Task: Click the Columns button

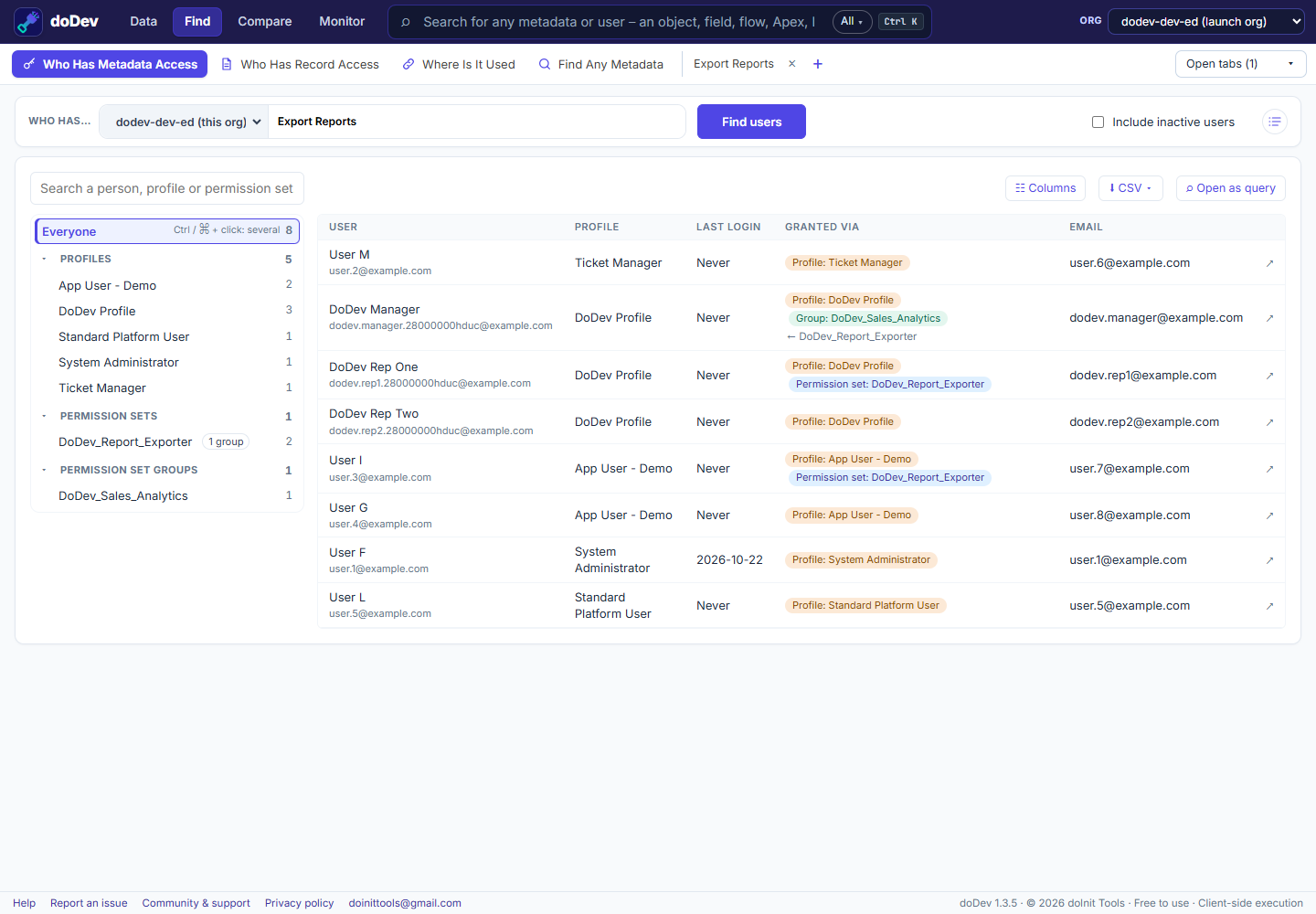Action: (x=1045, y=188)
